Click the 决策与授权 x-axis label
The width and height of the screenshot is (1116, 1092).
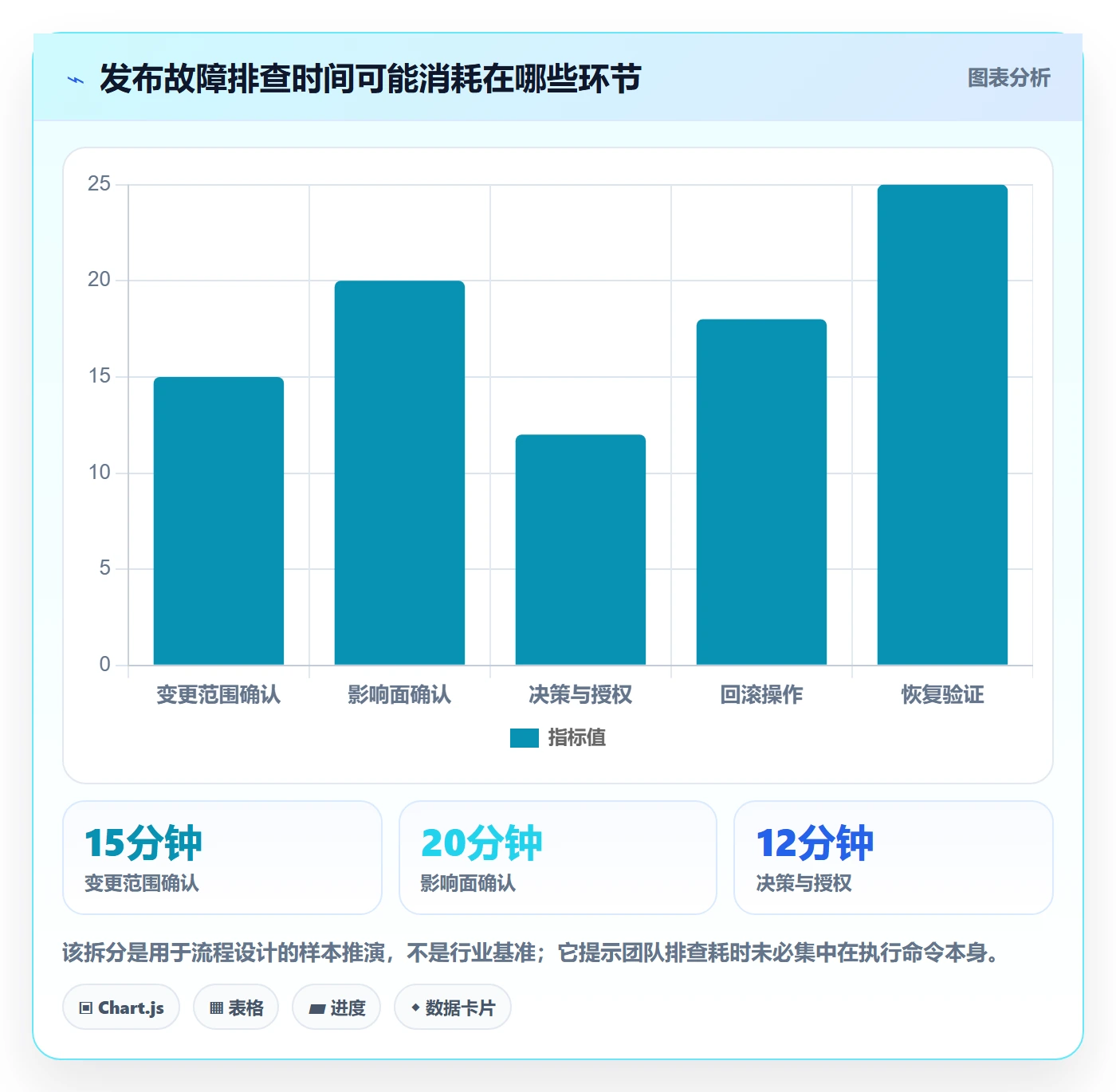[x=580, y=695]
